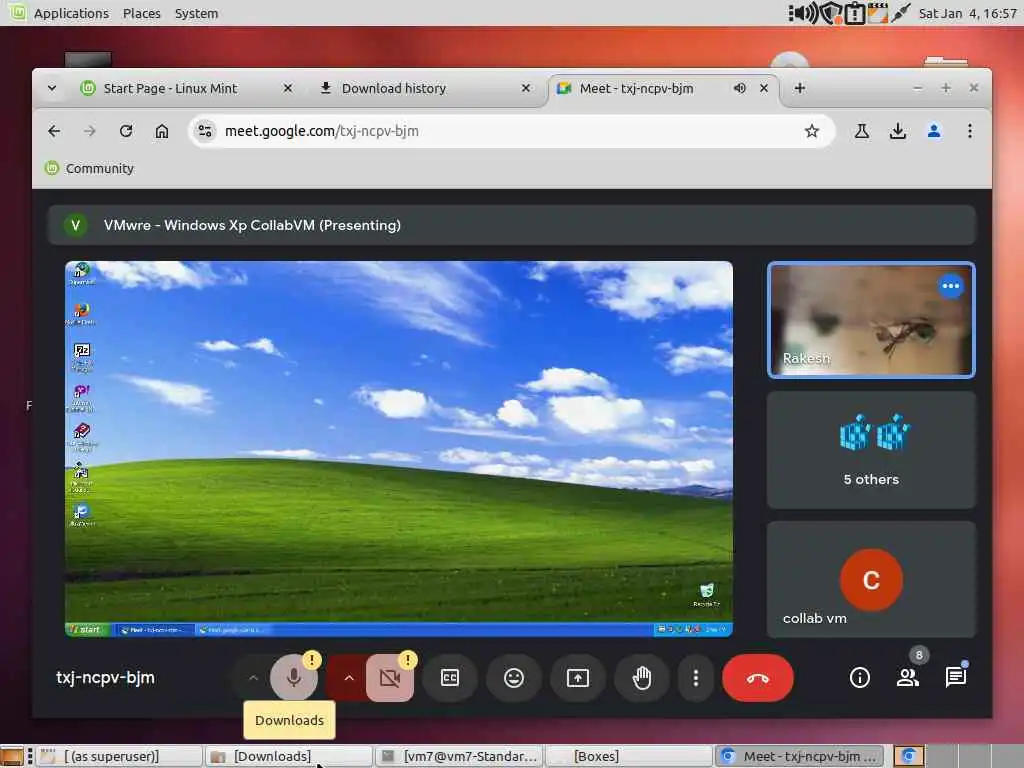Open the options bubble on Rakesh's tile
The image size is (1024, 768).
click(x=951, y=286)
